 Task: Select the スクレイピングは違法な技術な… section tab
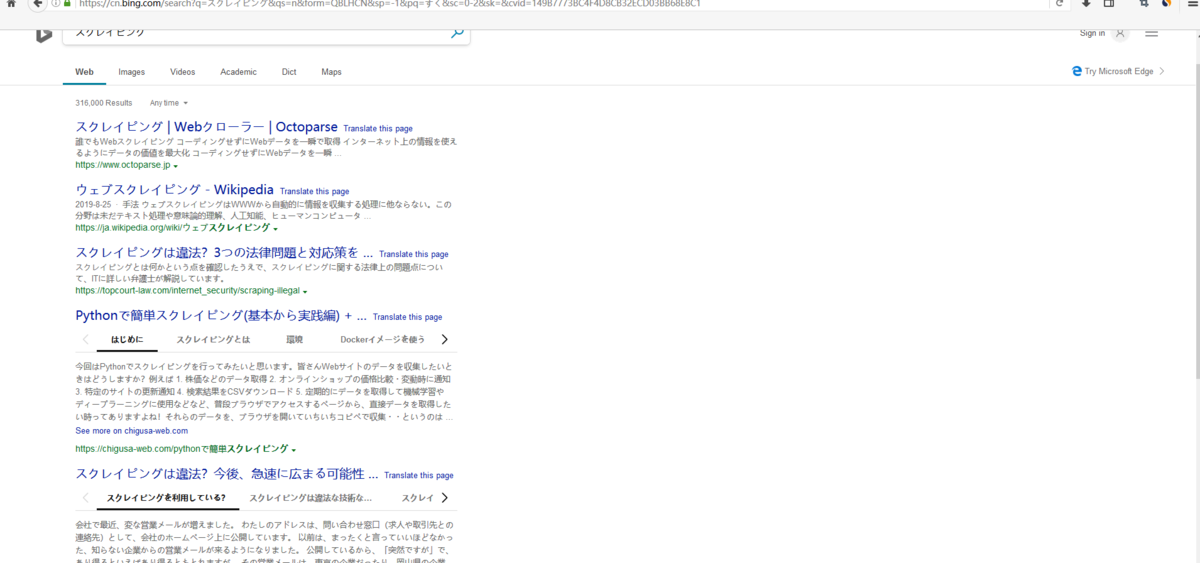coord(310,497)
